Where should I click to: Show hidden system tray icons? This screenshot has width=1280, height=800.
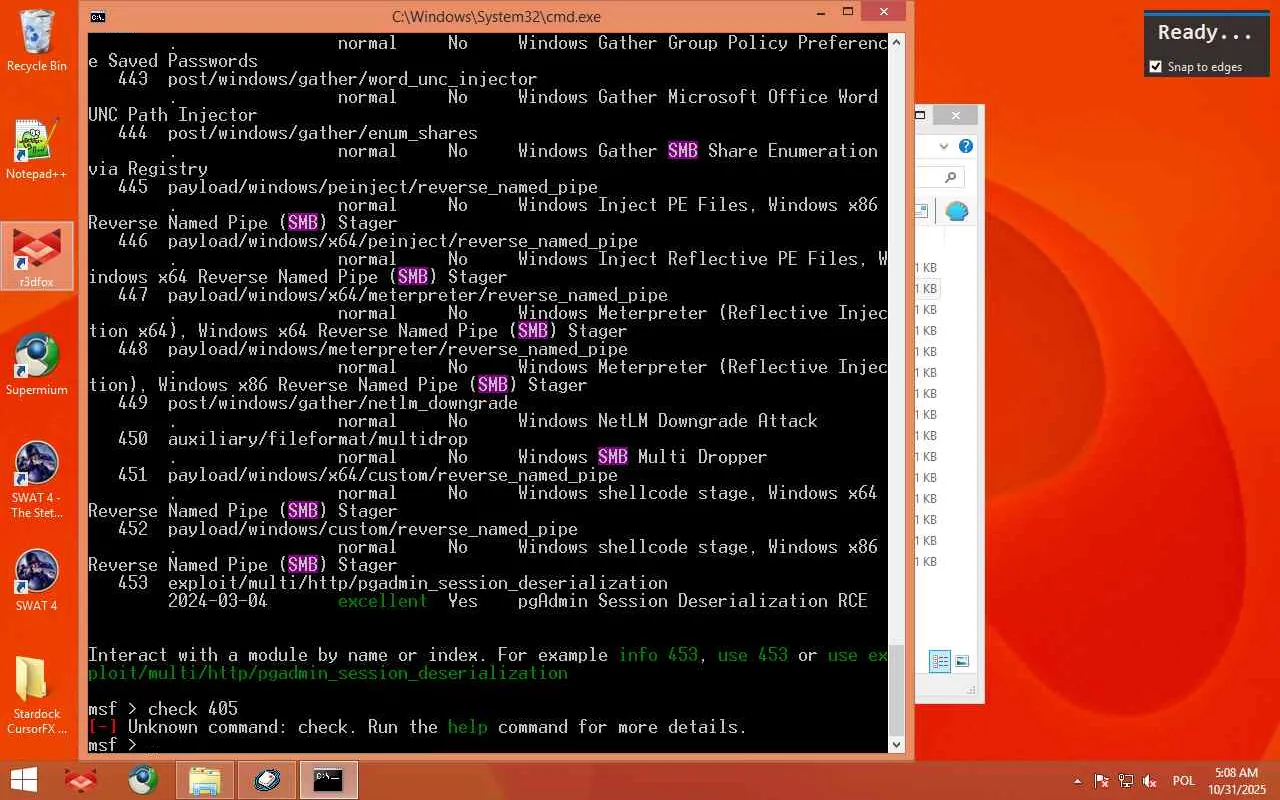coord(1077,781)
